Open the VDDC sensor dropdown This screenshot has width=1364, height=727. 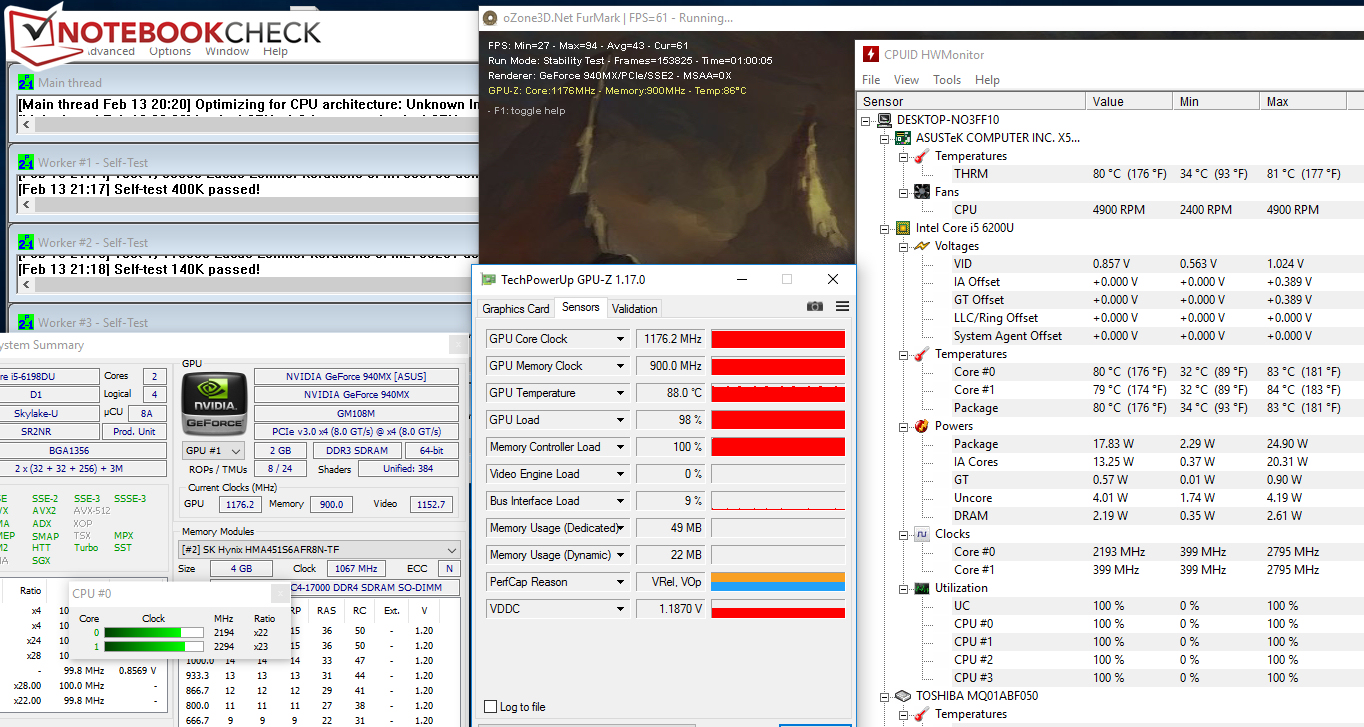(x=621, y=609)
